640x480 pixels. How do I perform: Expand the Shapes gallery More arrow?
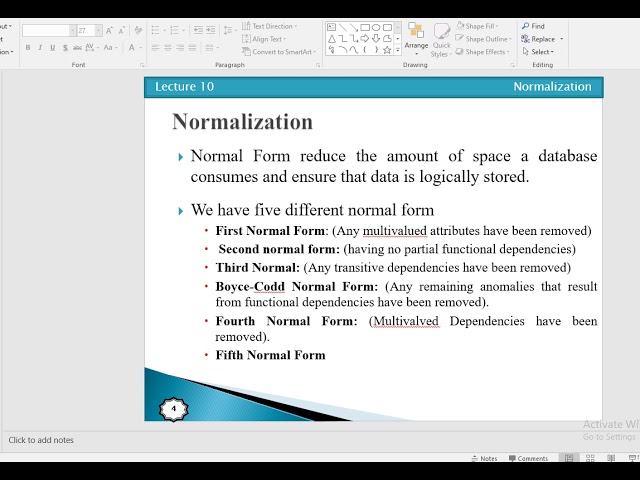pyautogui.click(x=398, y=50)
